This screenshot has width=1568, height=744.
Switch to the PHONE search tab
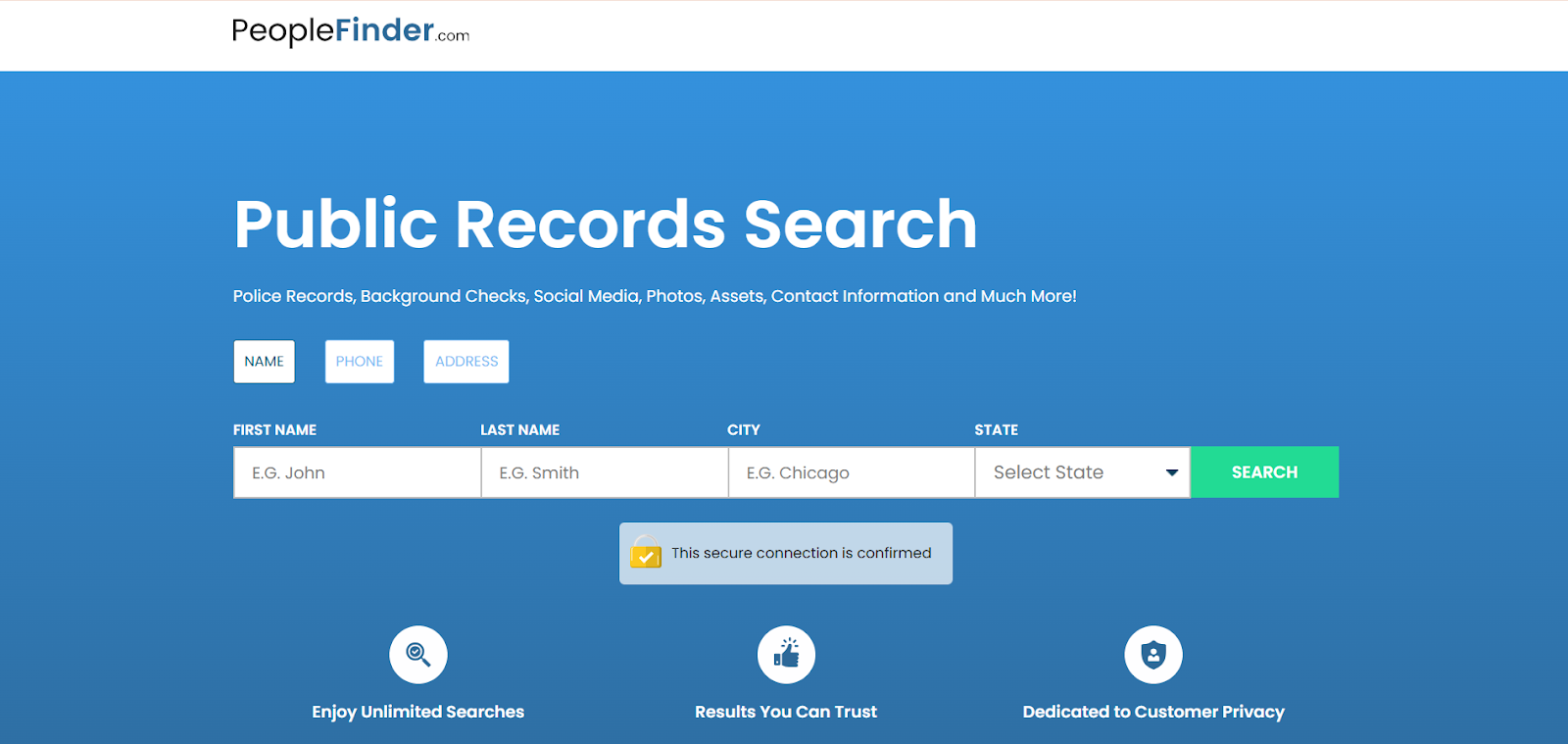(x=360, y=362)
